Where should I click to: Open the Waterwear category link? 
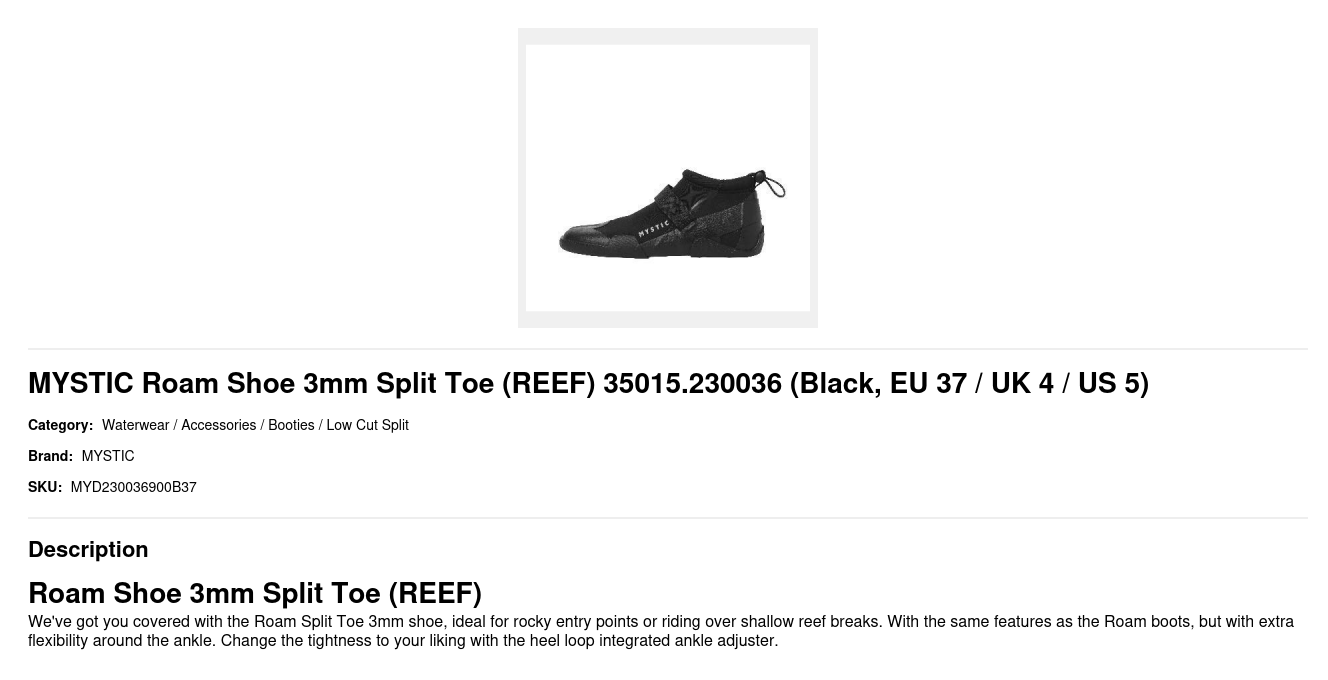pos(135,425)
